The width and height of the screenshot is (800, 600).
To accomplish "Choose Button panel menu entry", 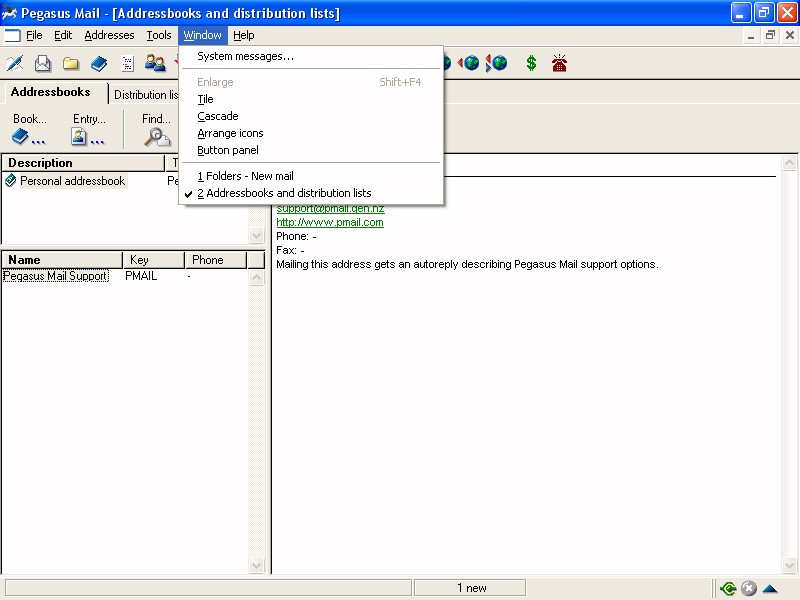I will click(311, 150).
